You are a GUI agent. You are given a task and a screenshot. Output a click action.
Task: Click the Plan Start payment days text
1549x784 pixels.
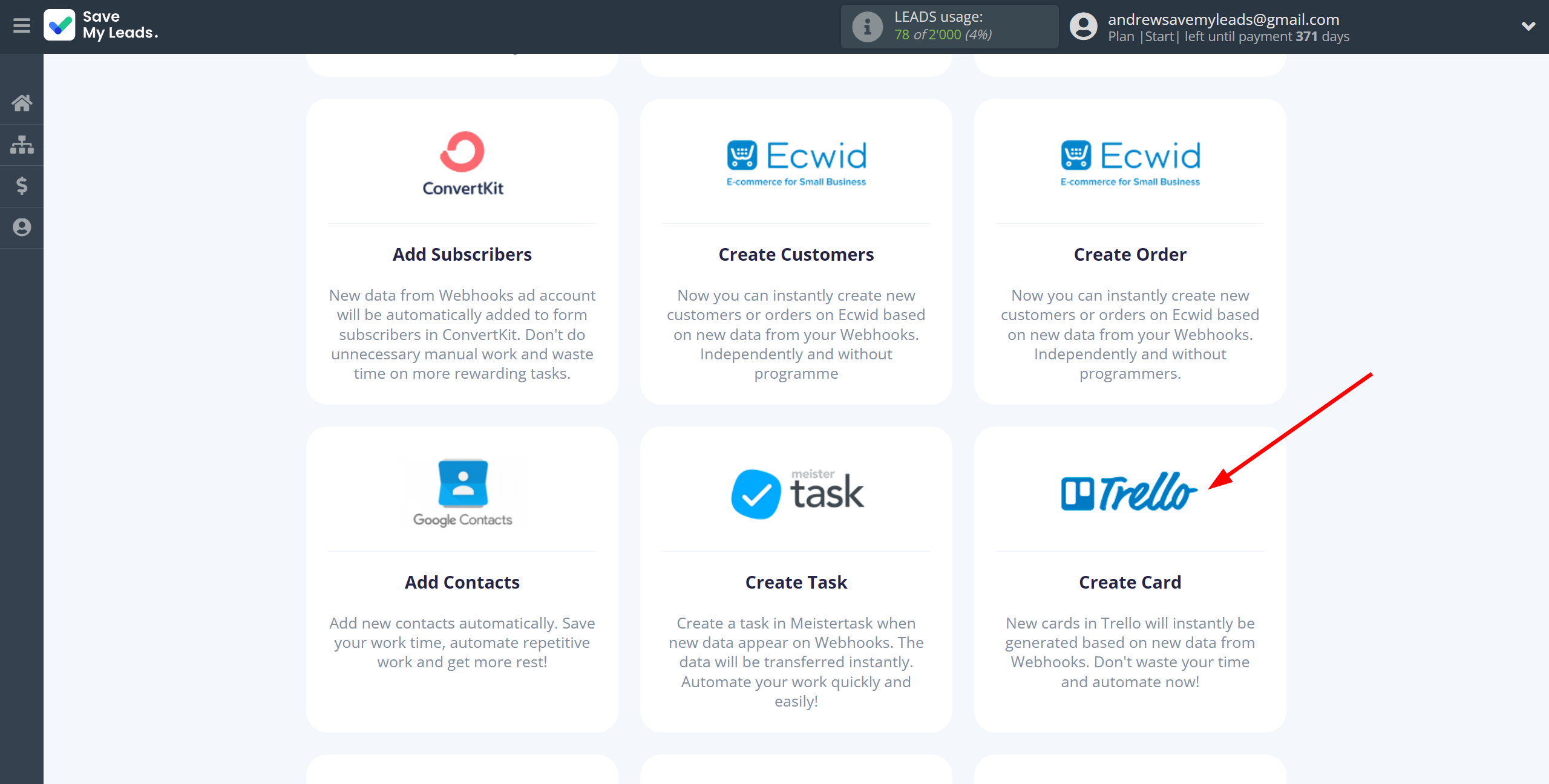pyautogui.click(x=1228, y=36)
